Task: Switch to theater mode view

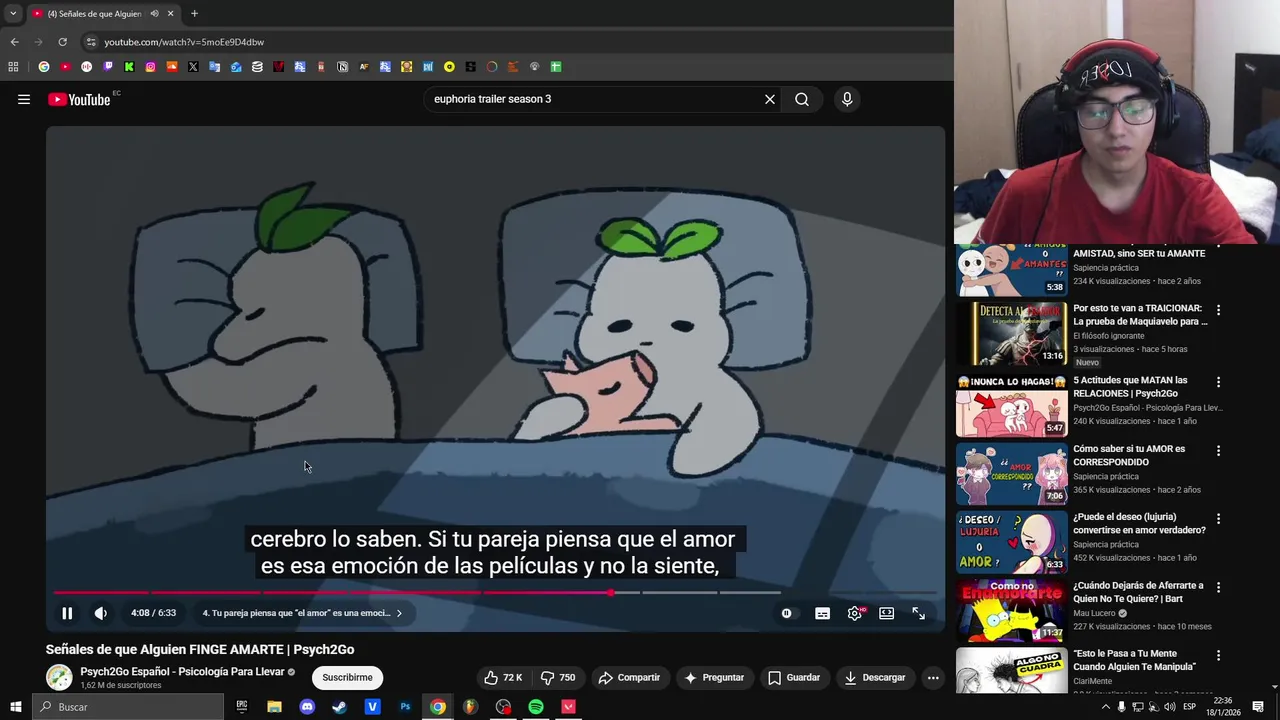Action: tap(887, 613)
